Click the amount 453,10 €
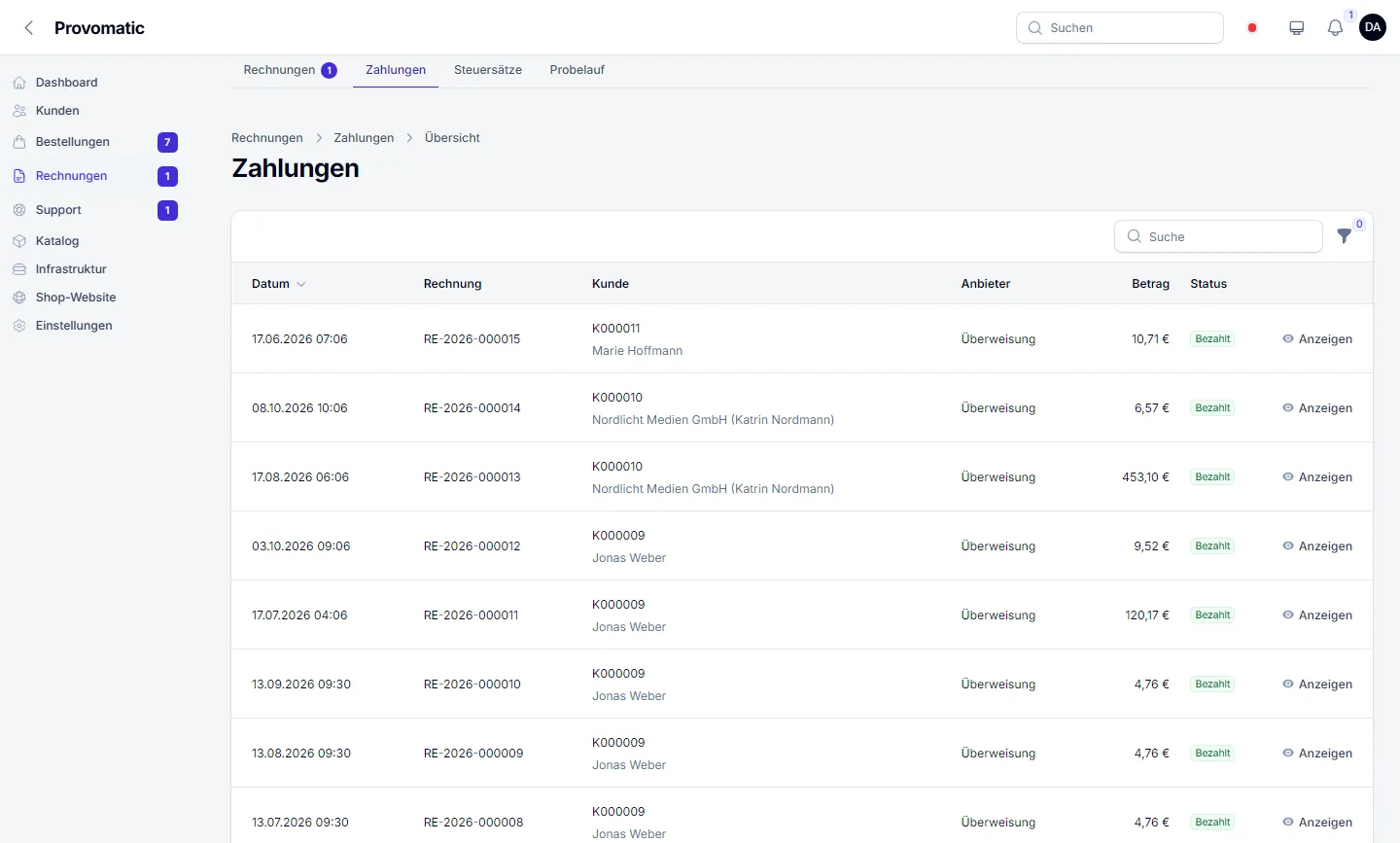Image resolution: width=1400 pixels, height=843 pixels. point(1145,477)
